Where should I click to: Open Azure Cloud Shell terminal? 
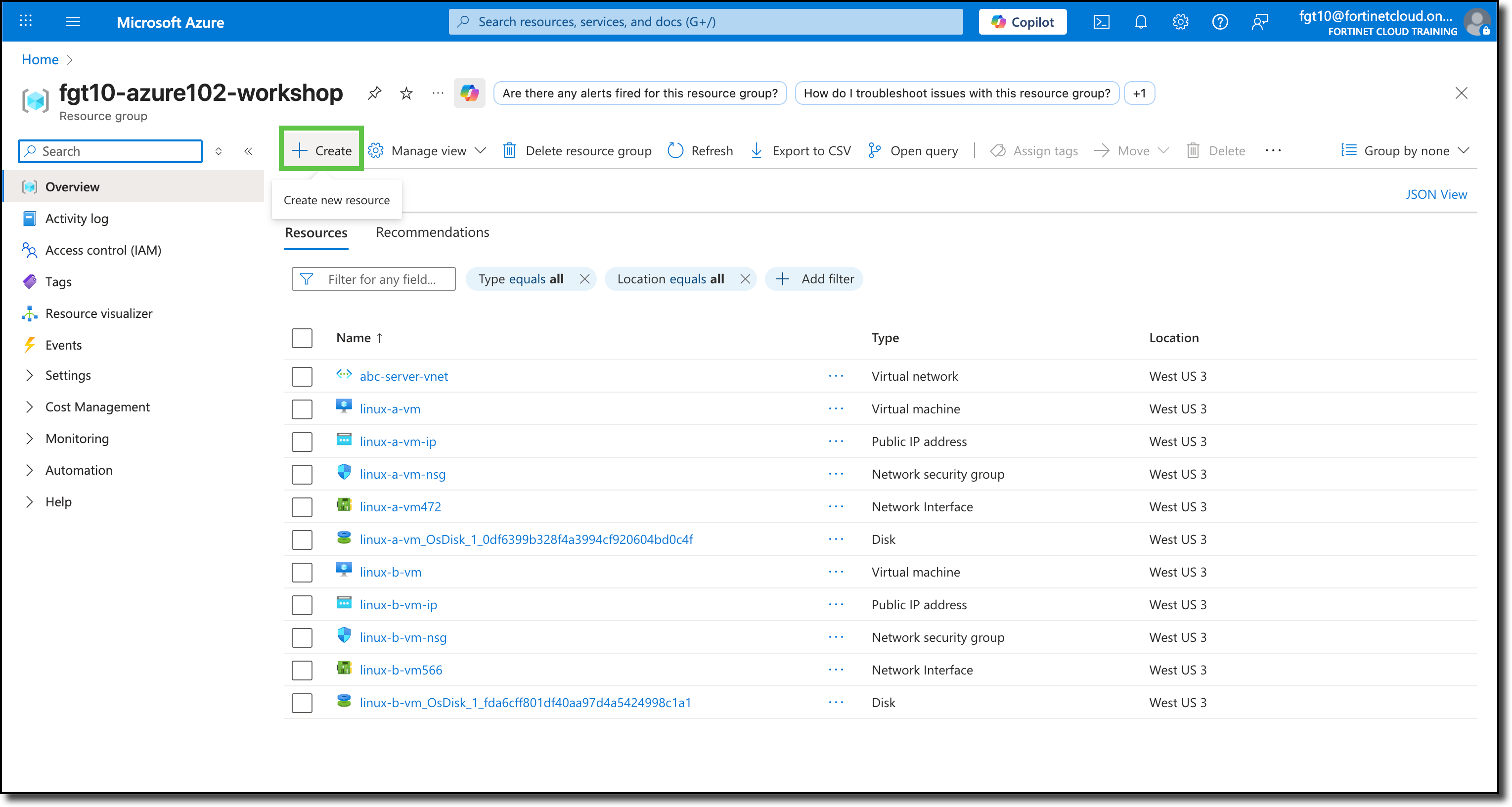coord(1102,22)
